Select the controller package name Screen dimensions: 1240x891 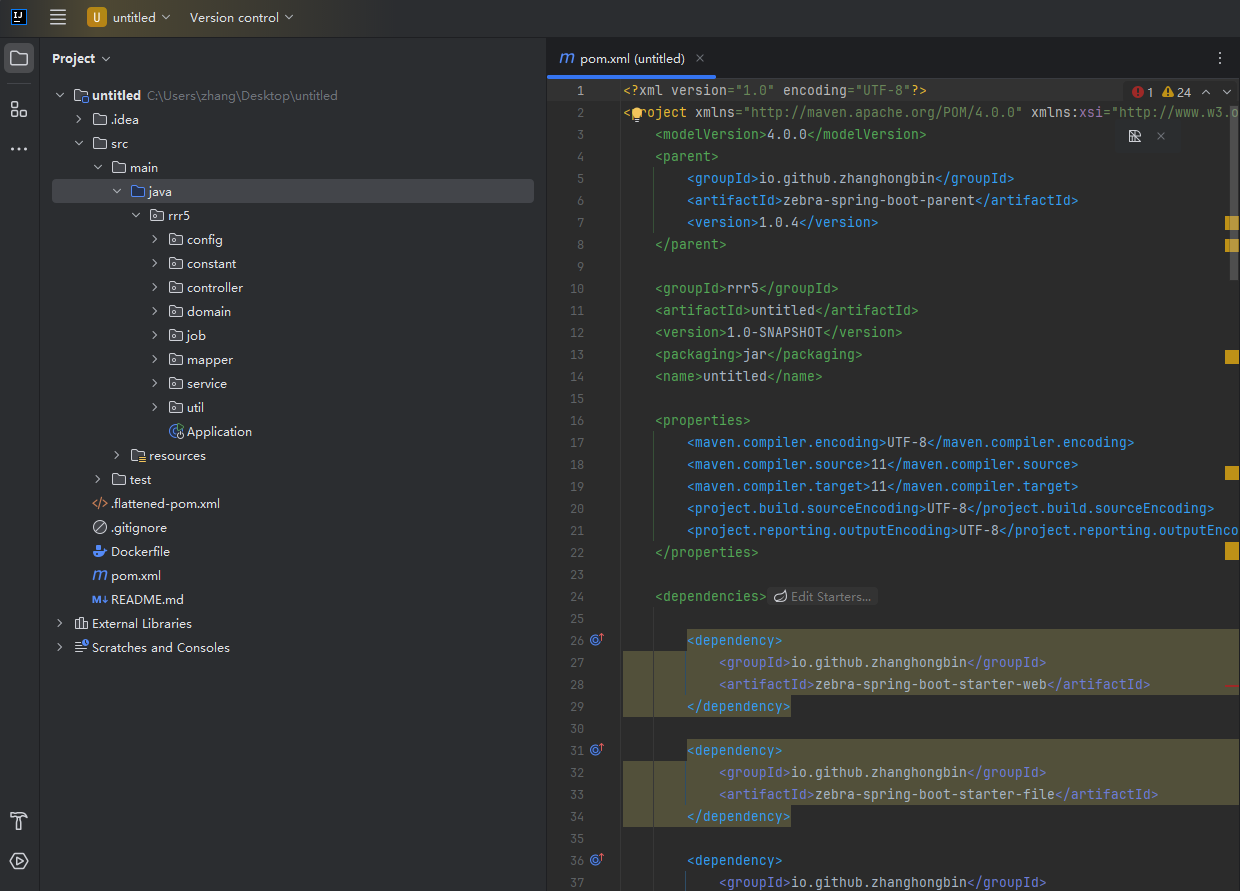pos(215,288)
